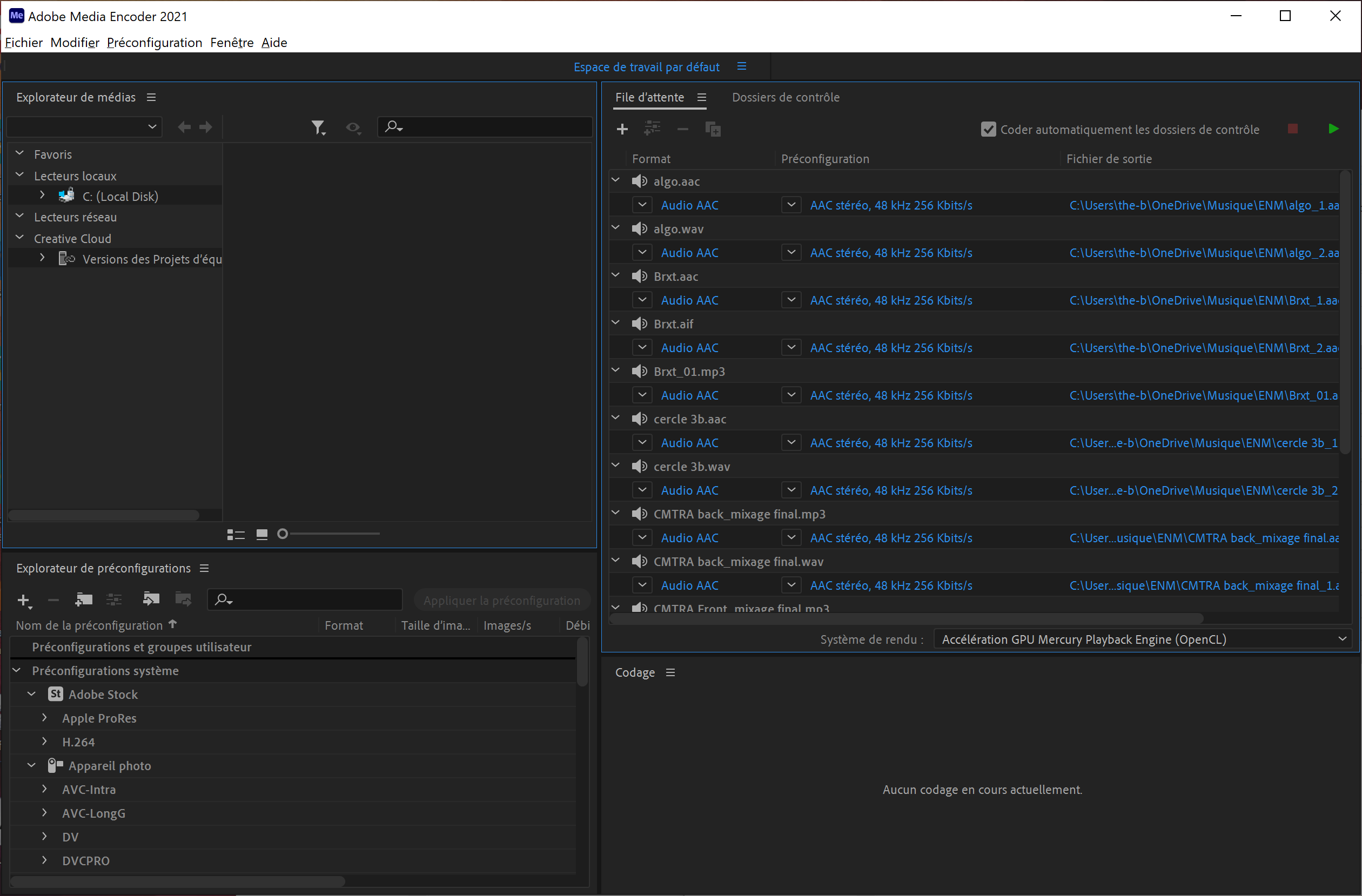The height and width of the screenshot is (896, 1362).
Task: Expand C: (Local Disk) tree node
Action: coord(42,196)
